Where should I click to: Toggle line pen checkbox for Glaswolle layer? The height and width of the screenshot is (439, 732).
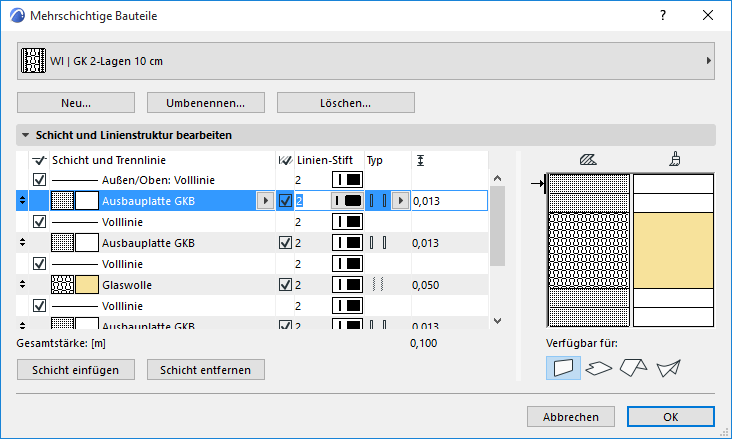(286, 285)
